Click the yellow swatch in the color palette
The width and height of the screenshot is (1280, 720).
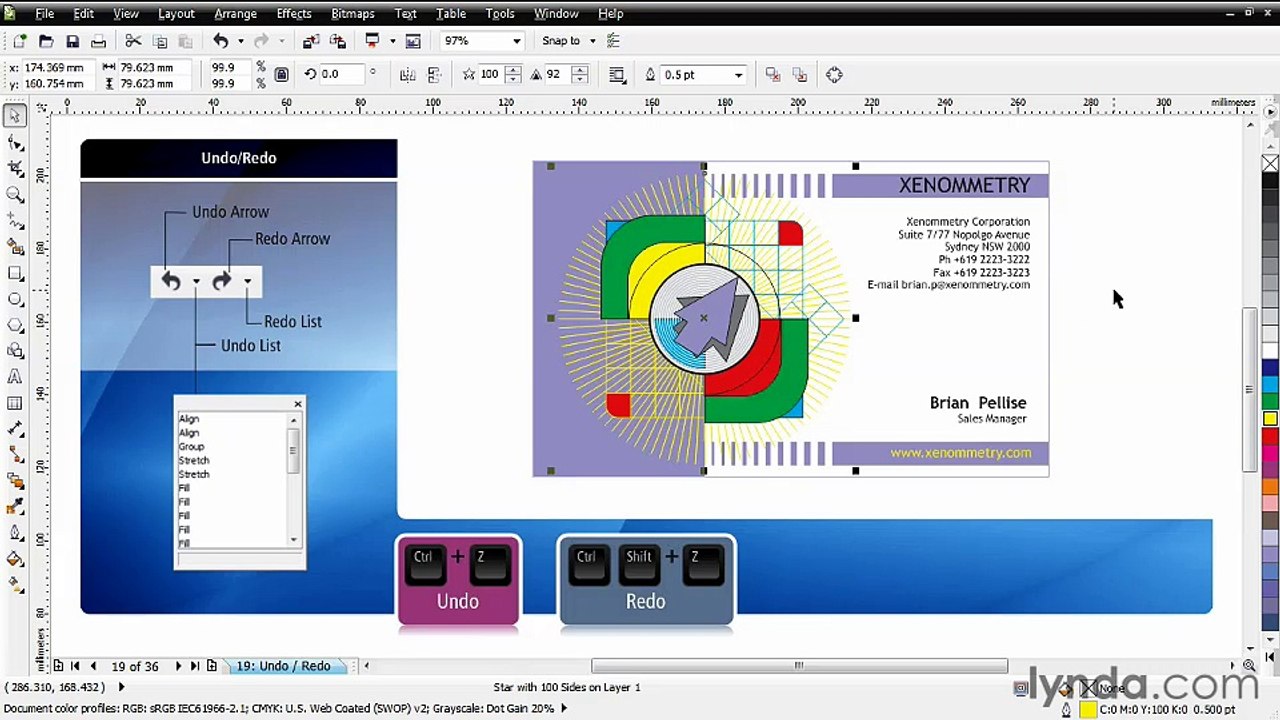[1270, 419]
